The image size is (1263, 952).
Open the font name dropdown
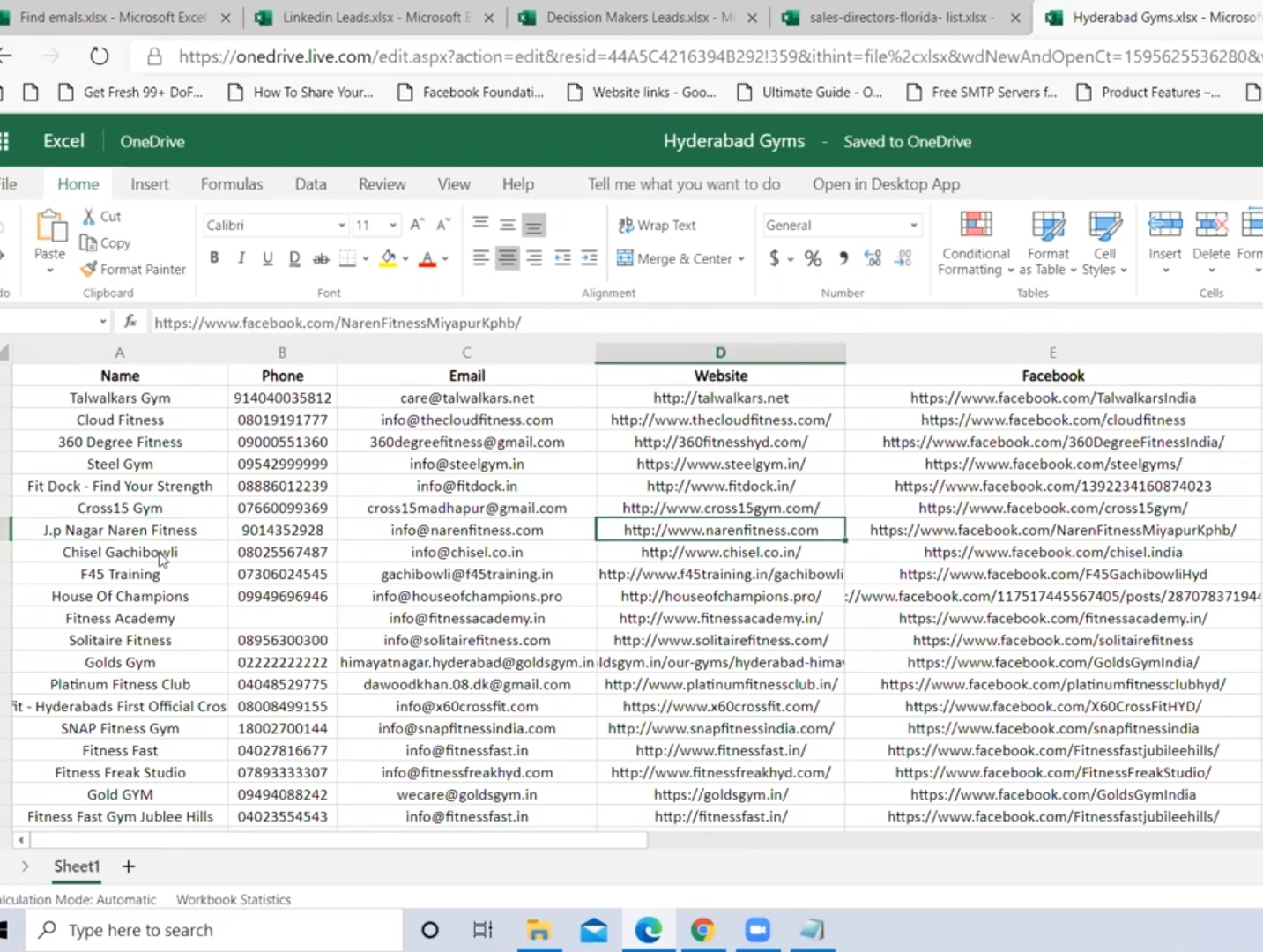tap(341, 225)
